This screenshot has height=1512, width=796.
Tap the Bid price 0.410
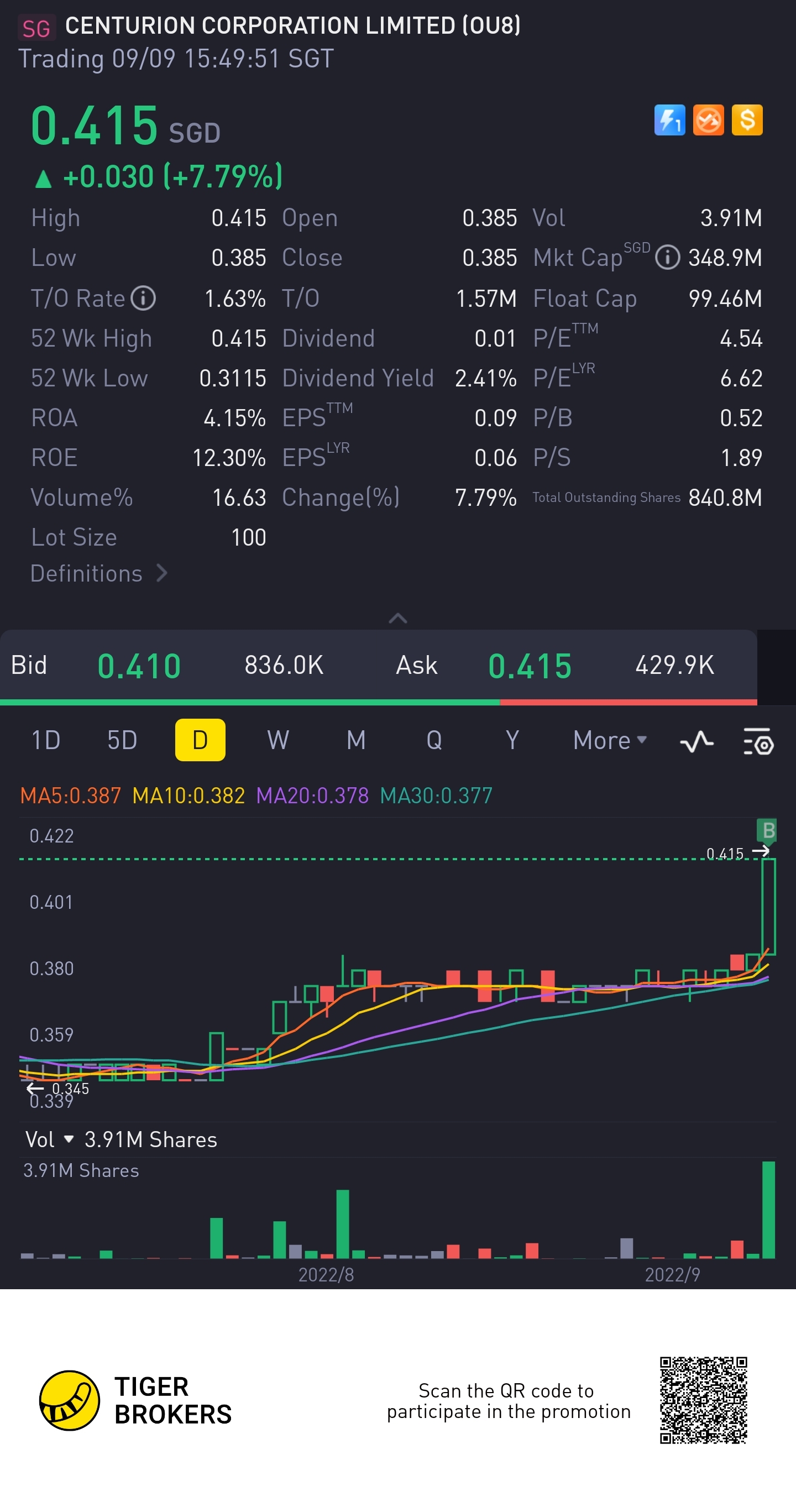(x=139, y=666)
